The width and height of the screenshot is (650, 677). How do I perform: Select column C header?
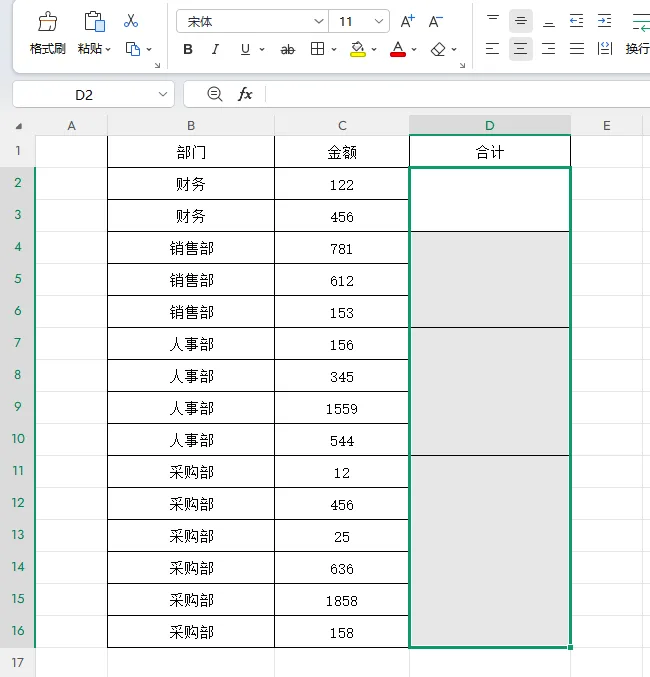pos(342,125)
